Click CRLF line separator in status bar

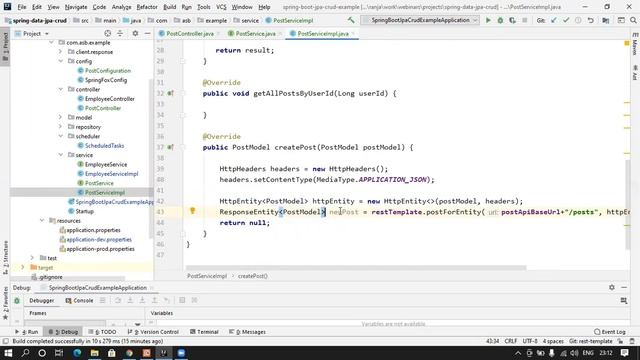(x=511, y=341)
